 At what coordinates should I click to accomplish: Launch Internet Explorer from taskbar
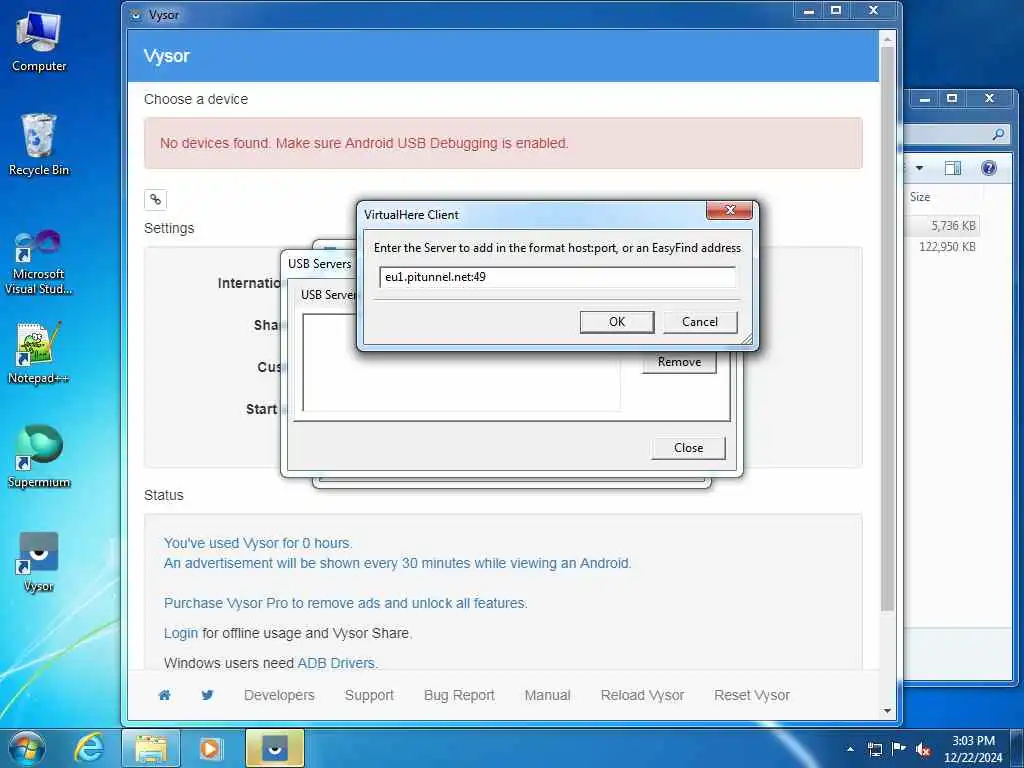point(88,748)
